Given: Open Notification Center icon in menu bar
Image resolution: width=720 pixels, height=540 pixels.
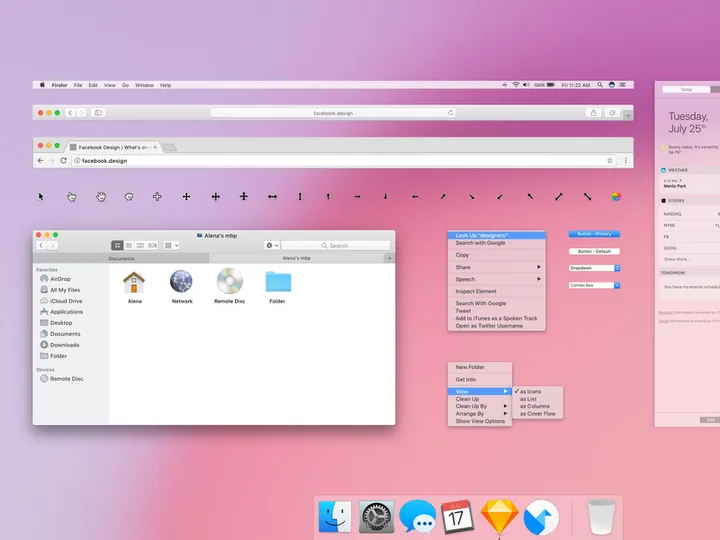Looking at the screenshot, I should point(623,85).
